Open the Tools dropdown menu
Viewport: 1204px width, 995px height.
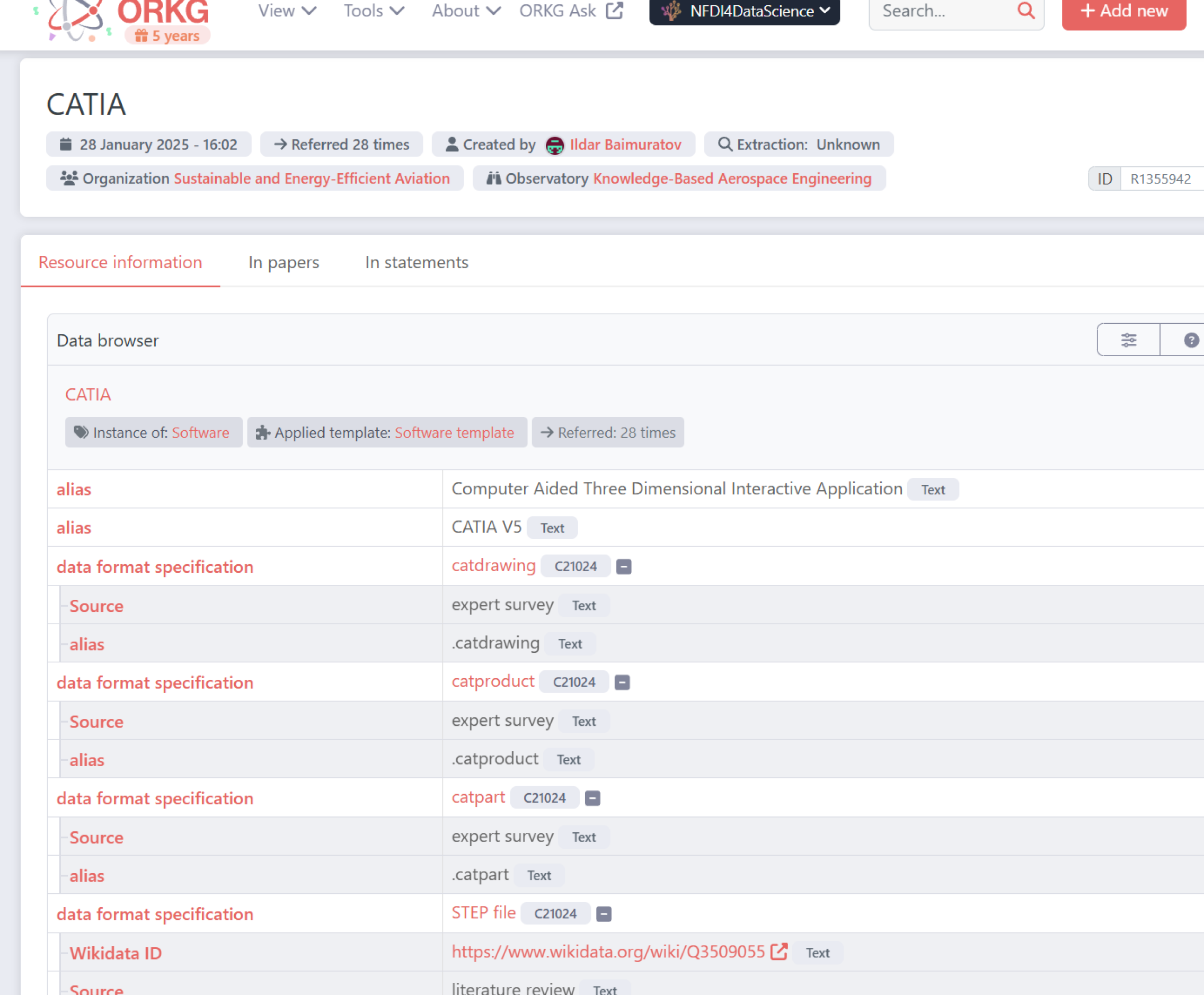(x=374, y=11)
